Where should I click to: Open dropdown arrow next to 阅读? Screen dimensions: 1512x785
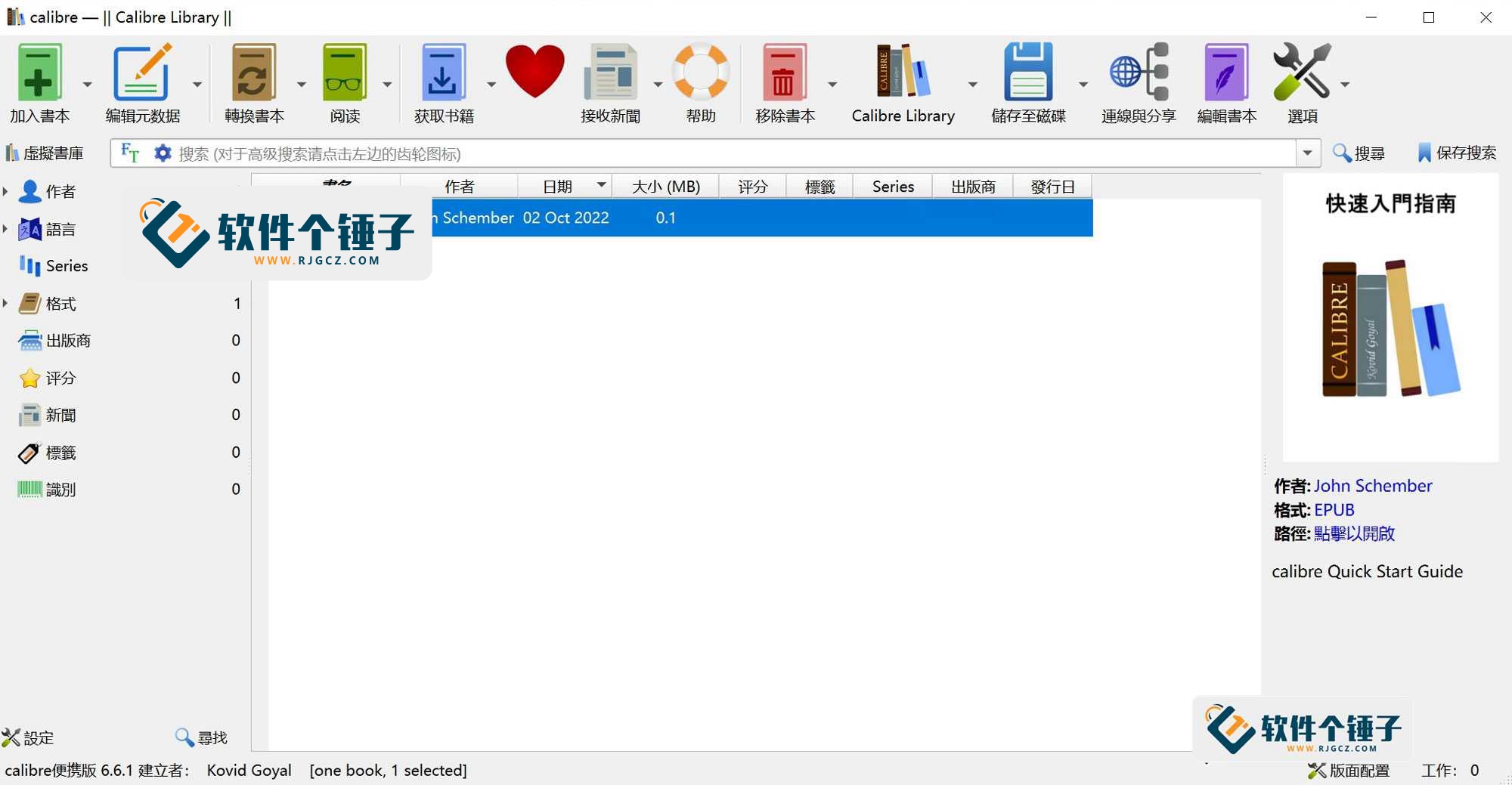point(387,84)
